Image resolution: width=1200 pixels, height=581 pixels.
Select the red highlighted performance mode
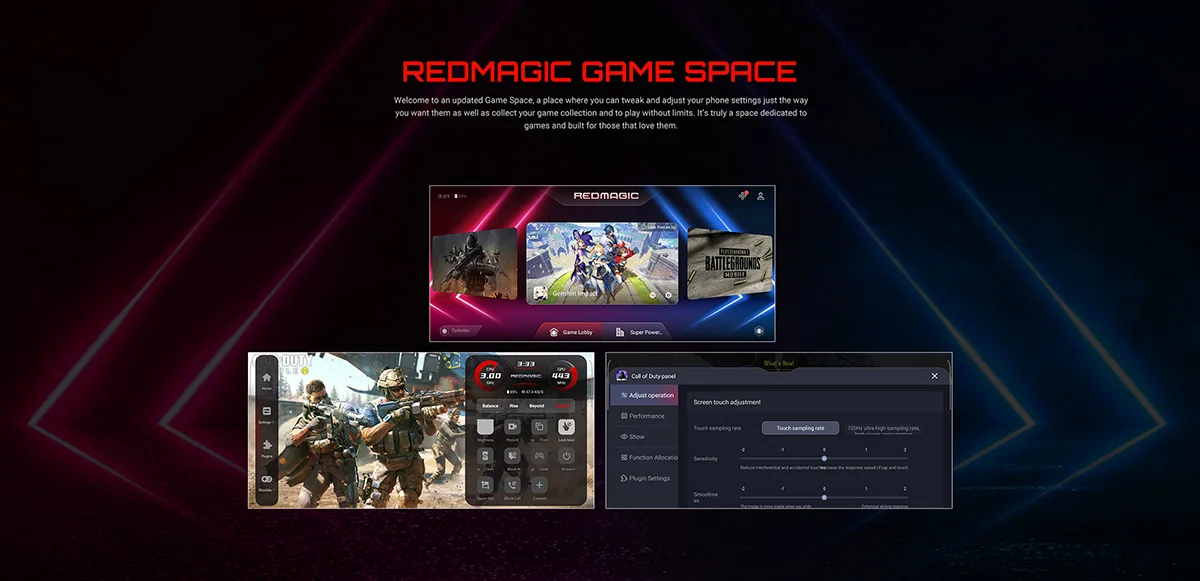pyautogui.click(x=563, y=406)
